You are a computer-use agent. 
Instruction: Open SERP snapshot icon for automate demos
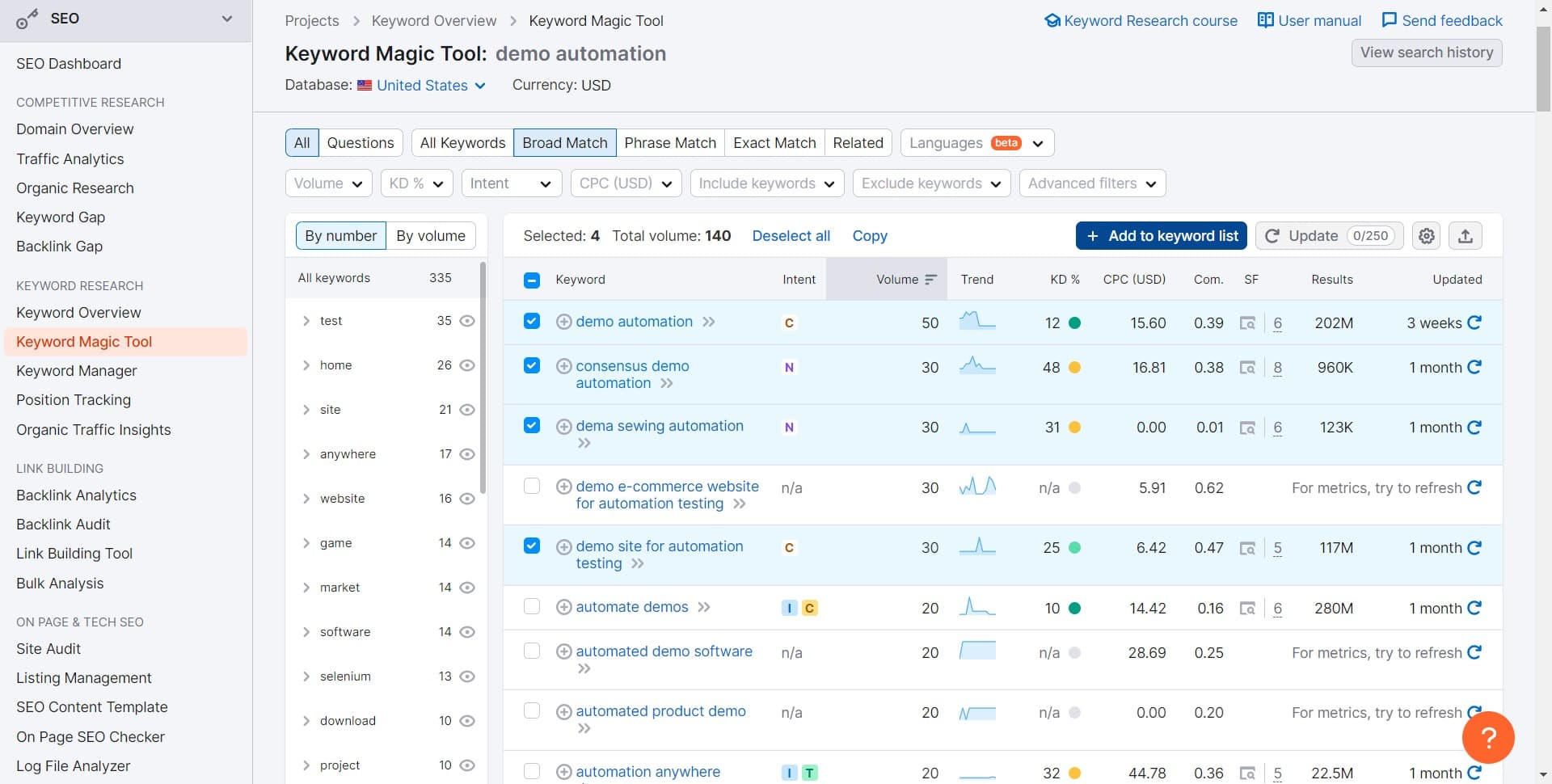coord(1247,609)
